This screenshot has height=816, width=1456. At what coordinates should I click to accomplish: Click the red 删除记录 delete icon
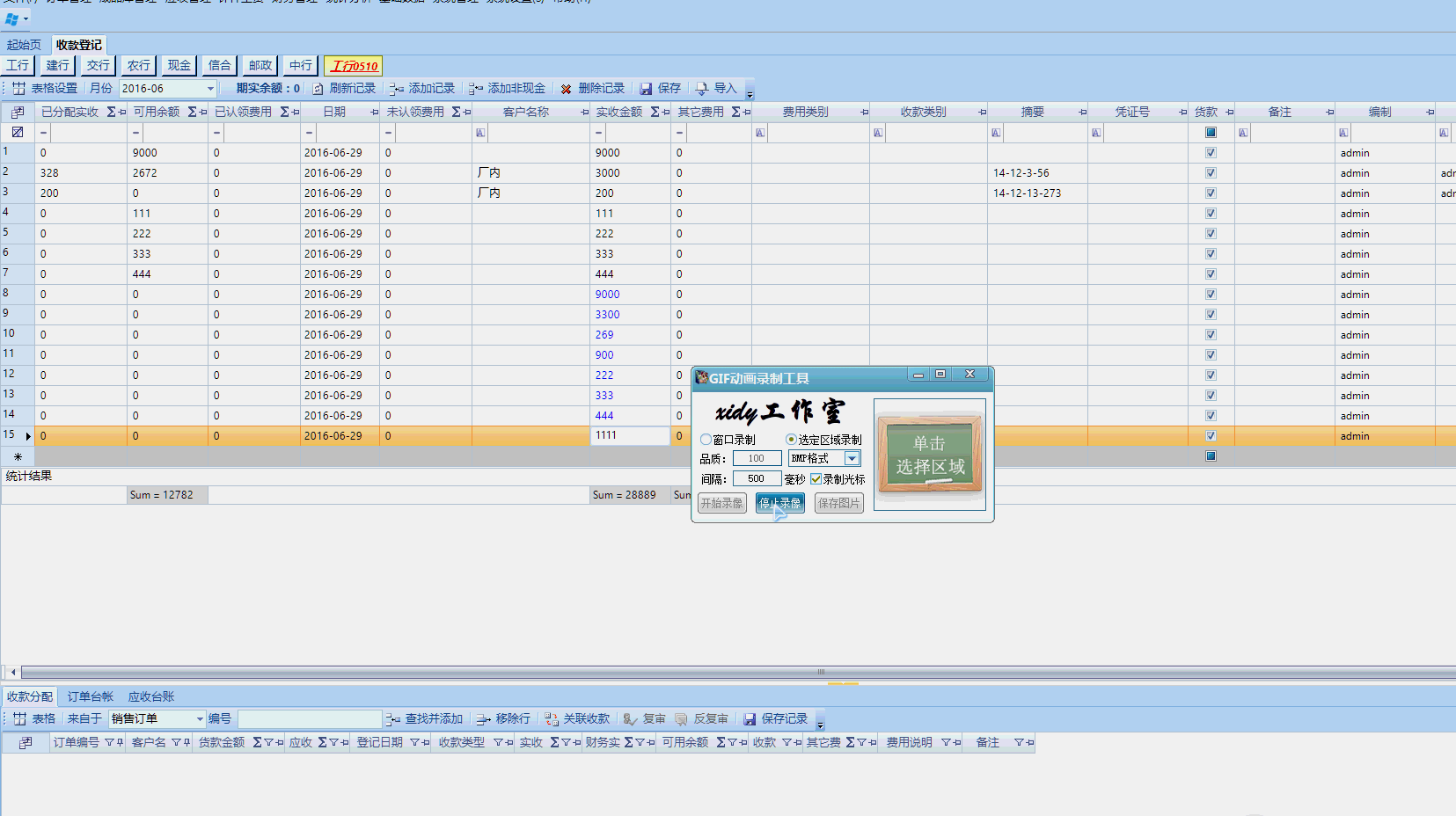pyautogui.click(x=566, y=89)
